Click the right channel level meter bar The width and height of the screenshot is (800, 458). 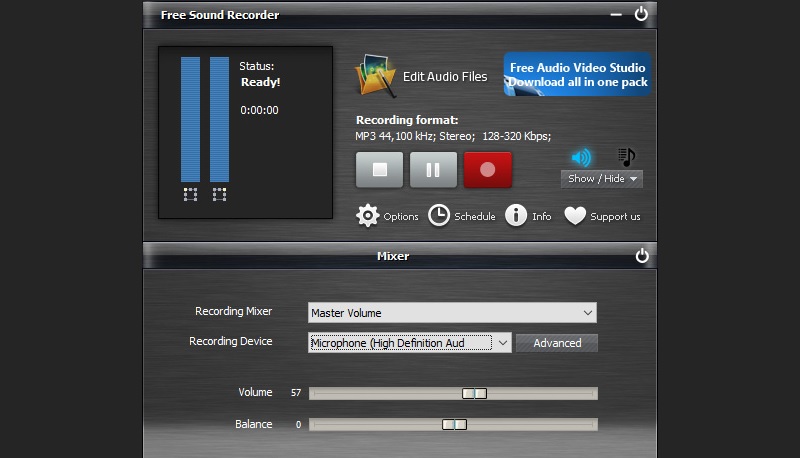(x=219, y=119)
